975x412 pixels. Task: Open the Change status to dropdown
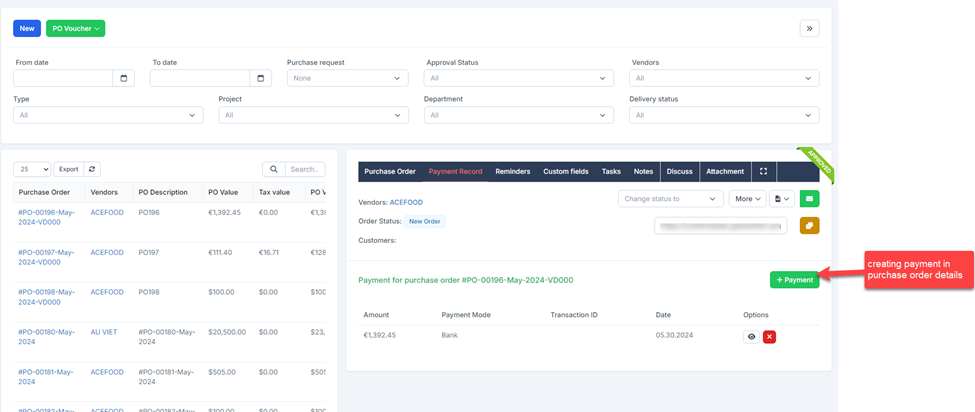pyautogui.click(x=670, y=199)
